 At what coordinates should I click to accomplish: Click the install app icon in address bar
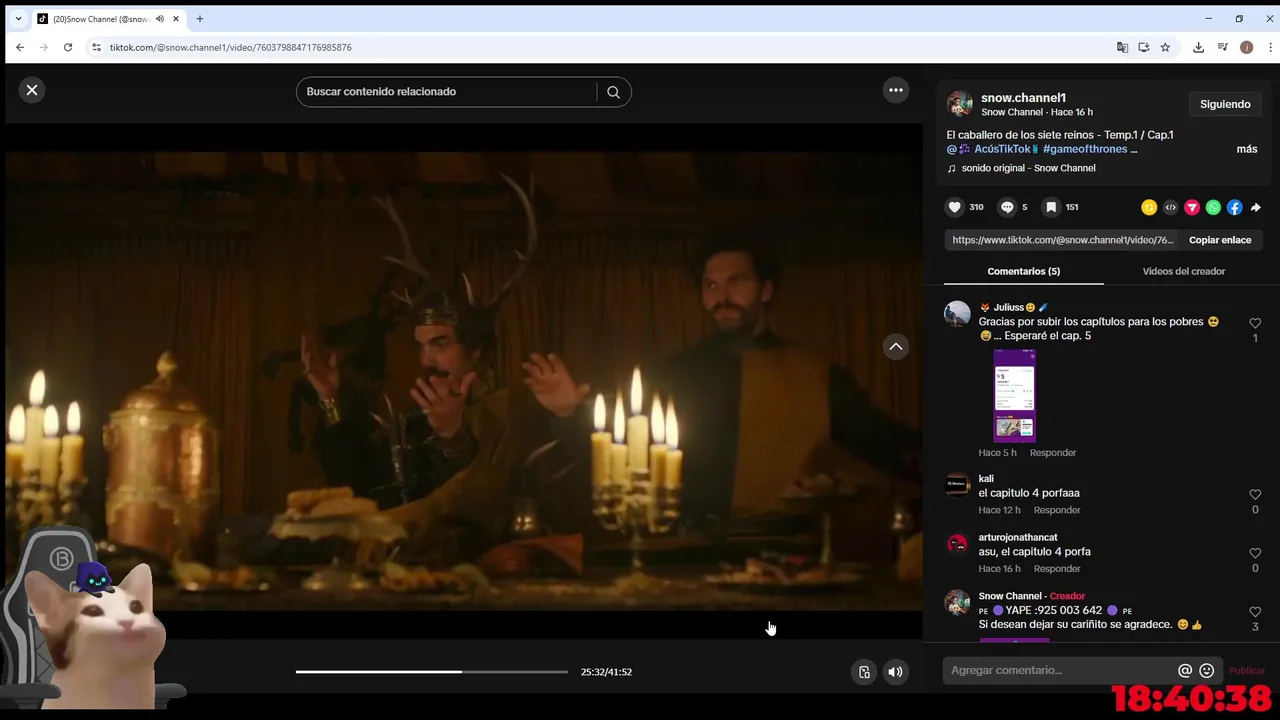pos(1144,47)
